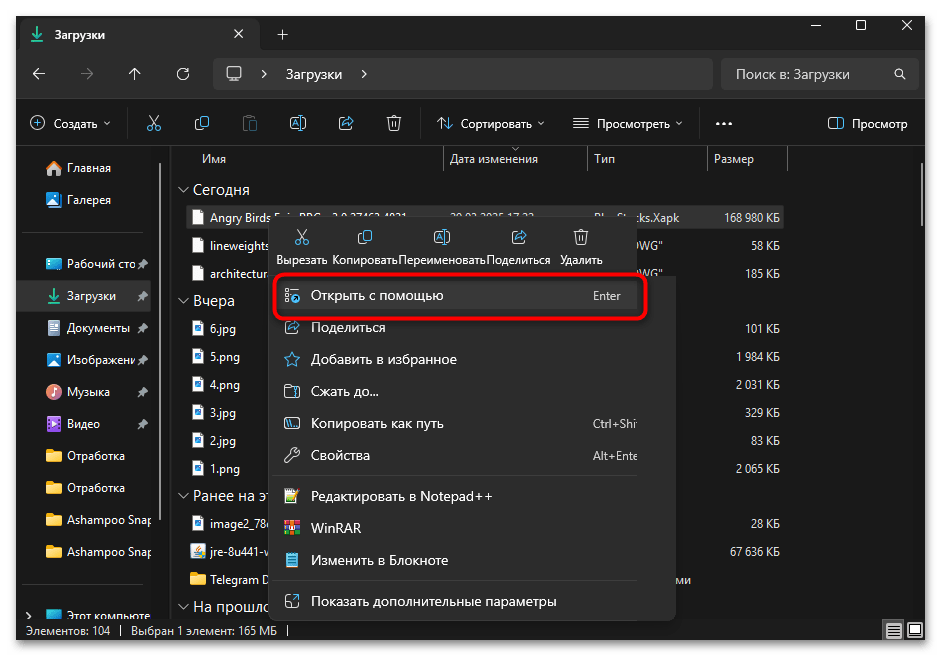Viewport: 941px width, 656px height.
Task: Open the Создать dropdown
Action: coord(70,124)
